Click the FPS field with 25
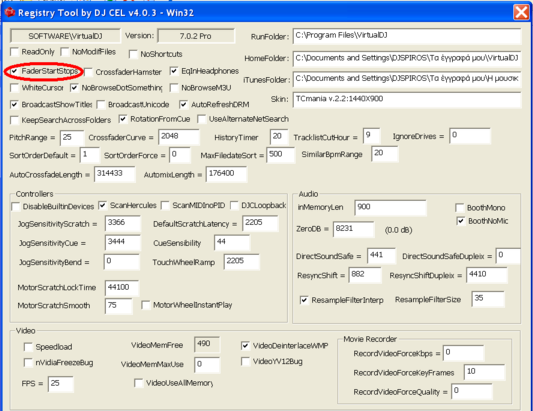 pyautogui.click(x=61, y=384)
